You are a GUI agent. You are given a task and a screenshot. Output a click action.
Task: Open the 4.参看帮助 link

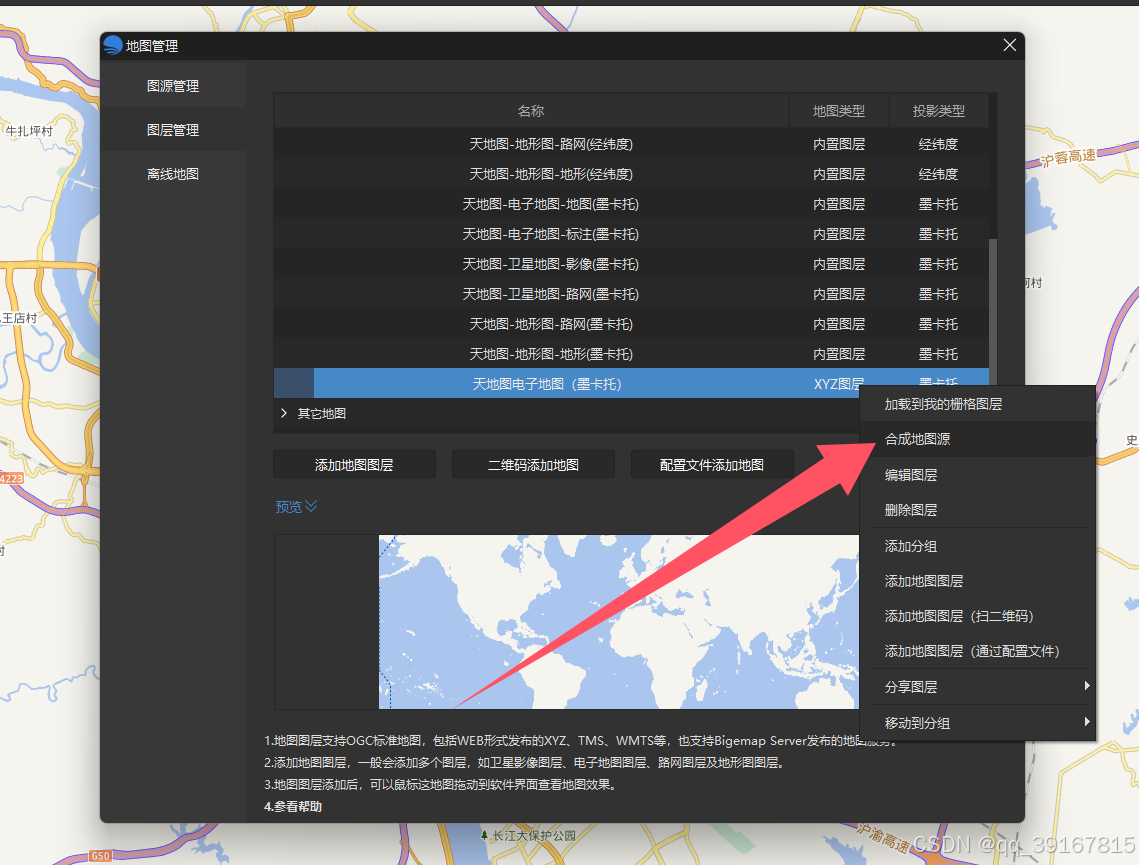293,806
